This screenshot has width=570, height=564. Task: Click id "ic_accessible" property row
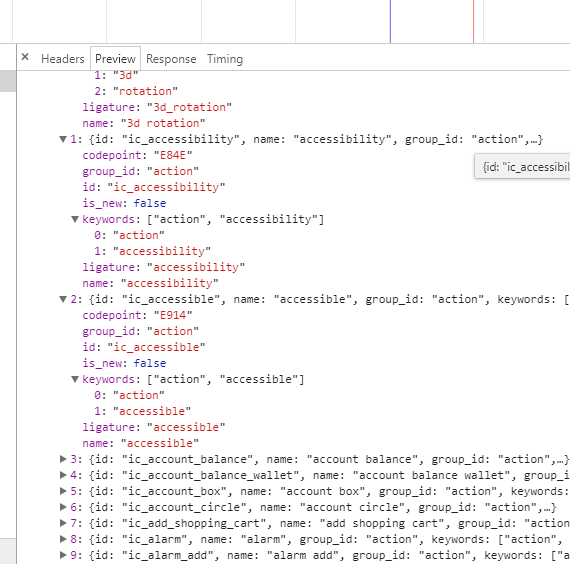pyautogui.click(x=144, y=347)
